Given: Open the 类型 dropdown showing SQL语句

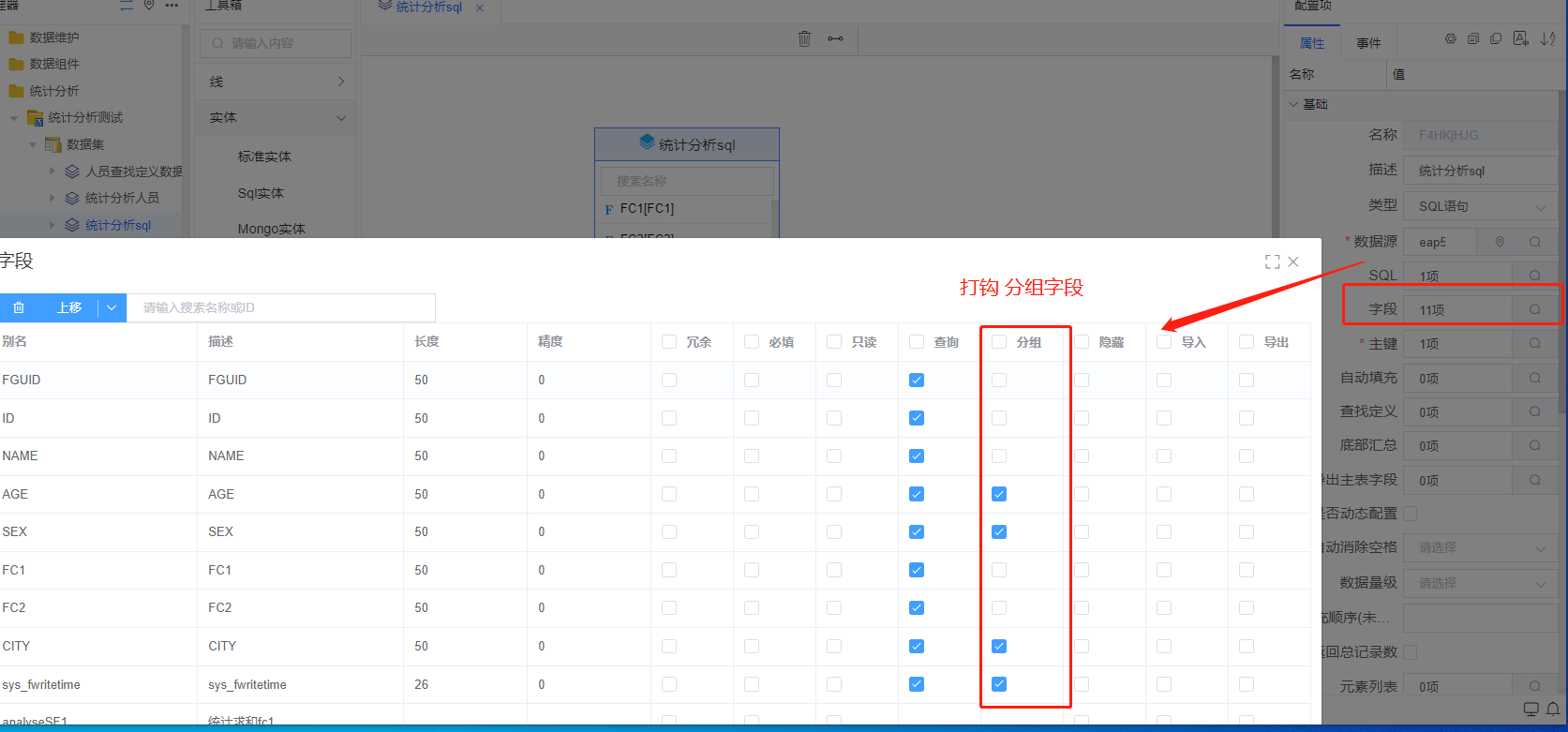Looking at the screenshot, I should point(1481,206).
